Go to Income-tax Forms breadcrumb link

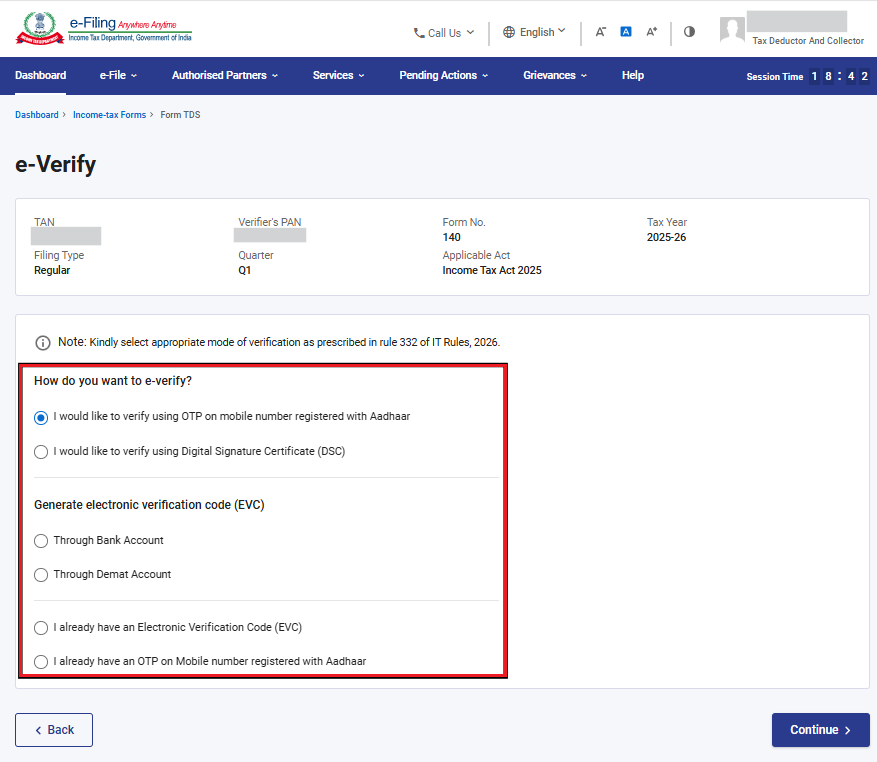tap(109, 115)
